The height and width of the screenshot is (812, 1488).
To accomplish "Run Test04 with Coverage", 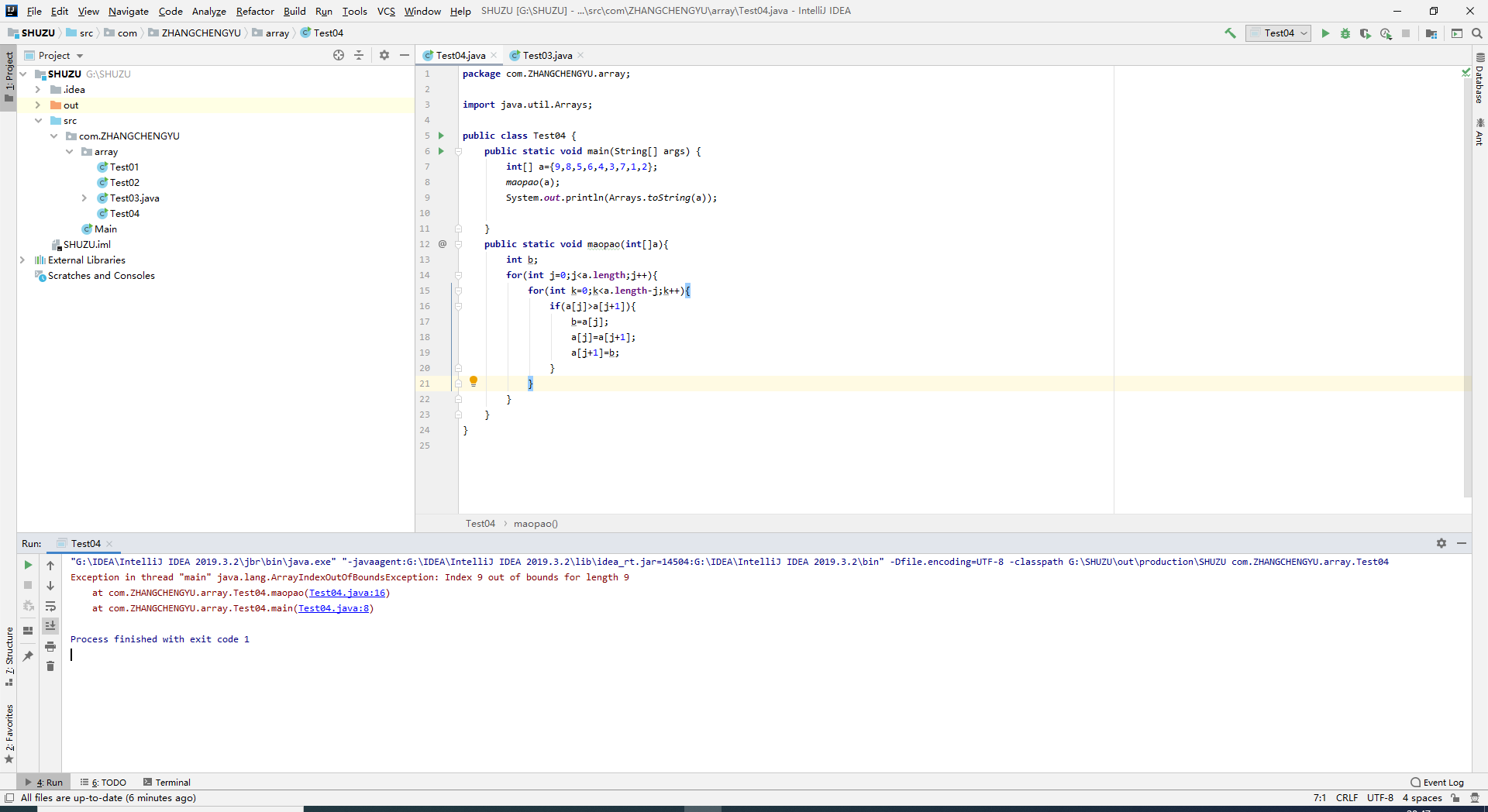I will 1366,33.
